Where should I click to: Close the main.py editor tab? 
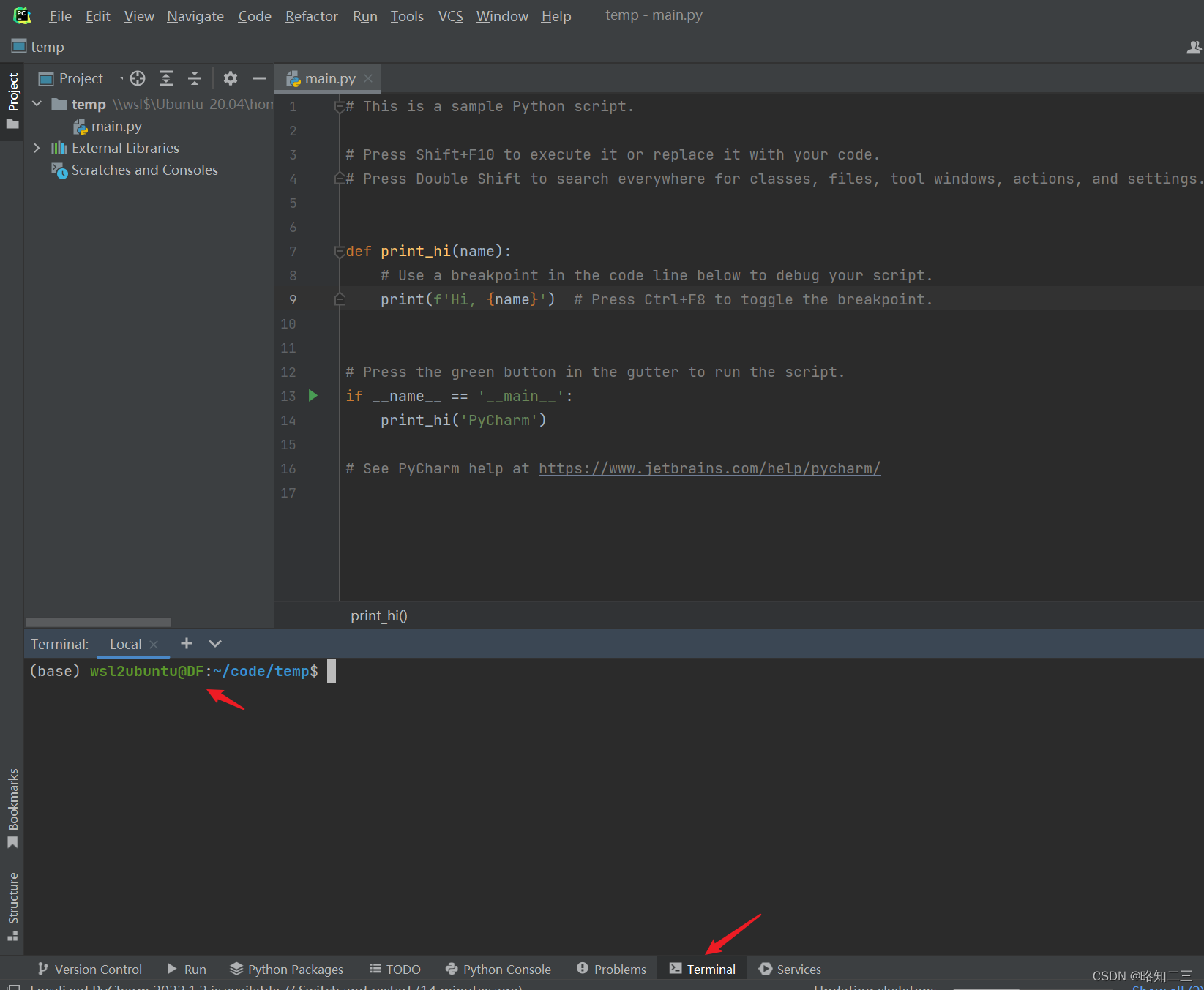click(368, 78)
